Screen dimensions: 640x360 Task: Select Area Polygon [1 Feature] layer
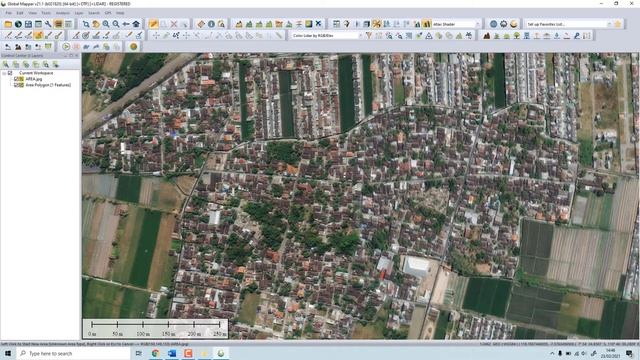48,85
